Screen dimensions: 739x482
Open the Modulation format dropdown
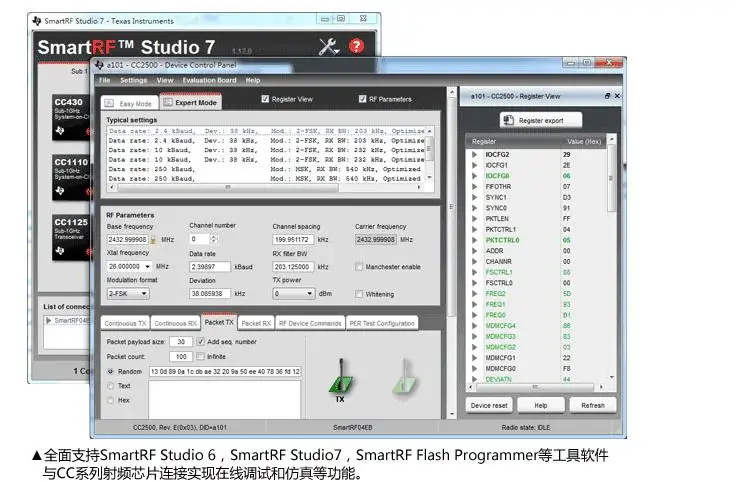point(128,294)
